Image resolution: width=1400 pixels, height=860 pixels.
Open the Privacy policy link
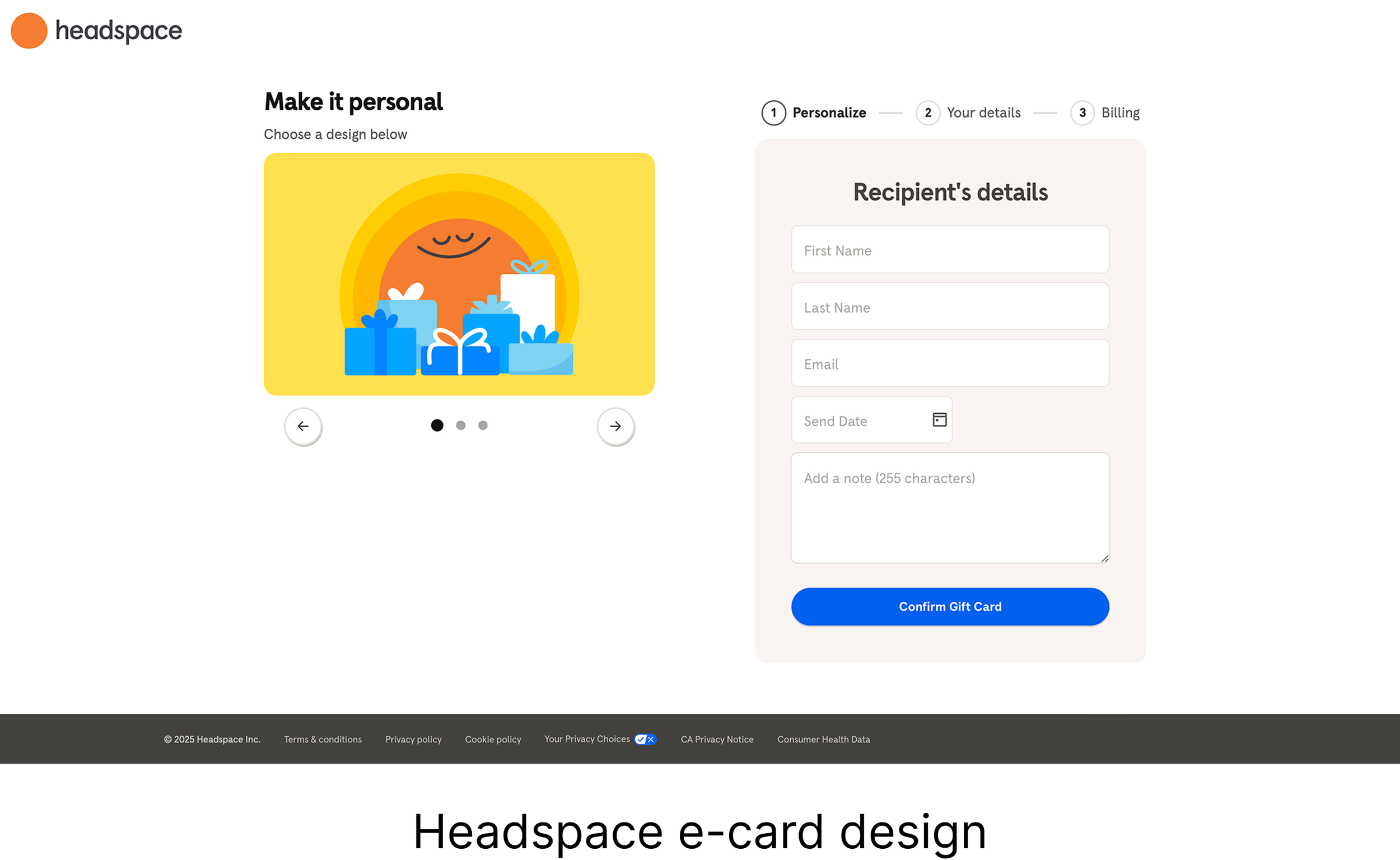click(x=413, y=740)
